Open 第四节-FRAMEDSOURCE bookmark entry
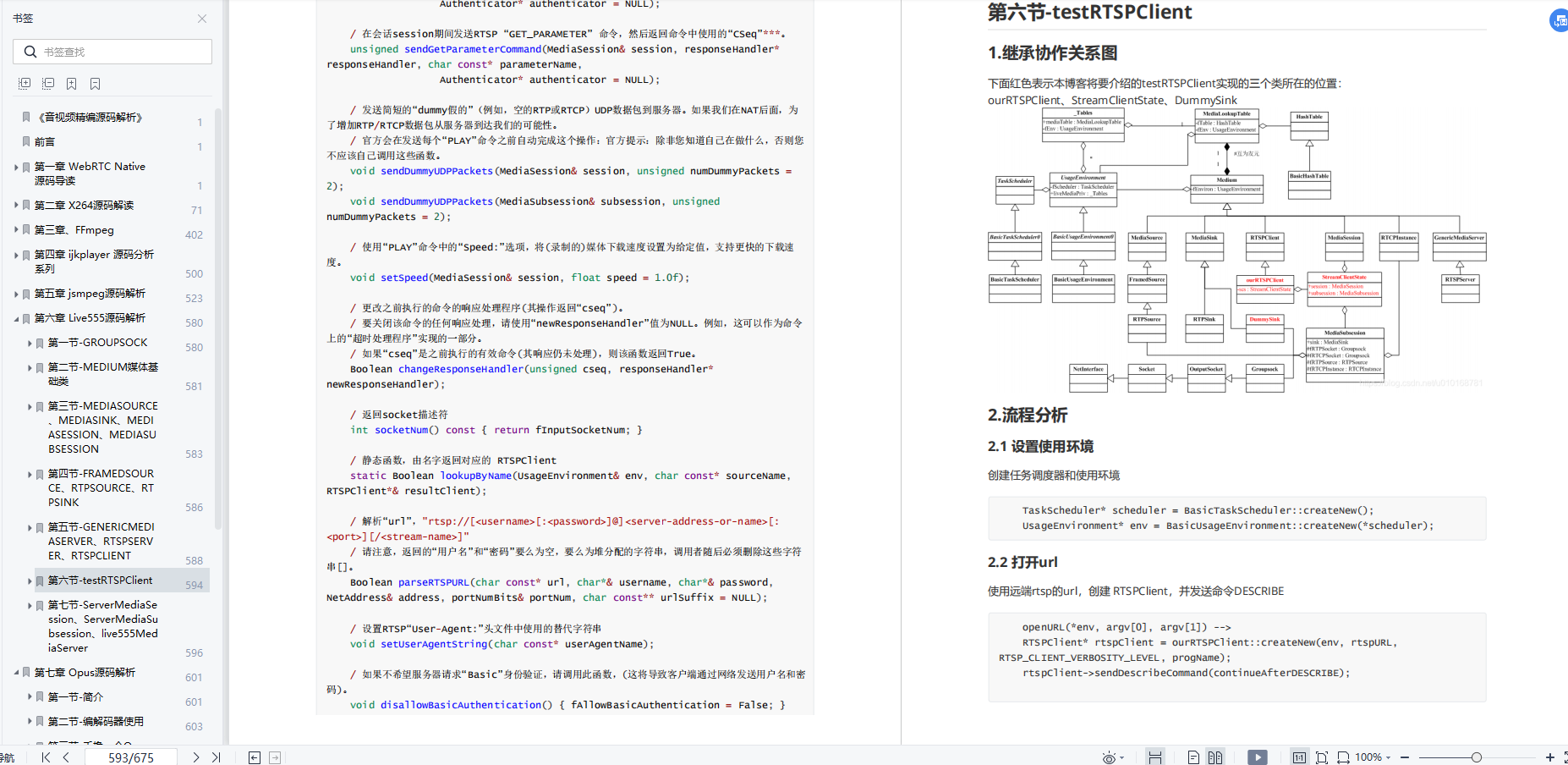1568x765 pixels. click(101, 487)
